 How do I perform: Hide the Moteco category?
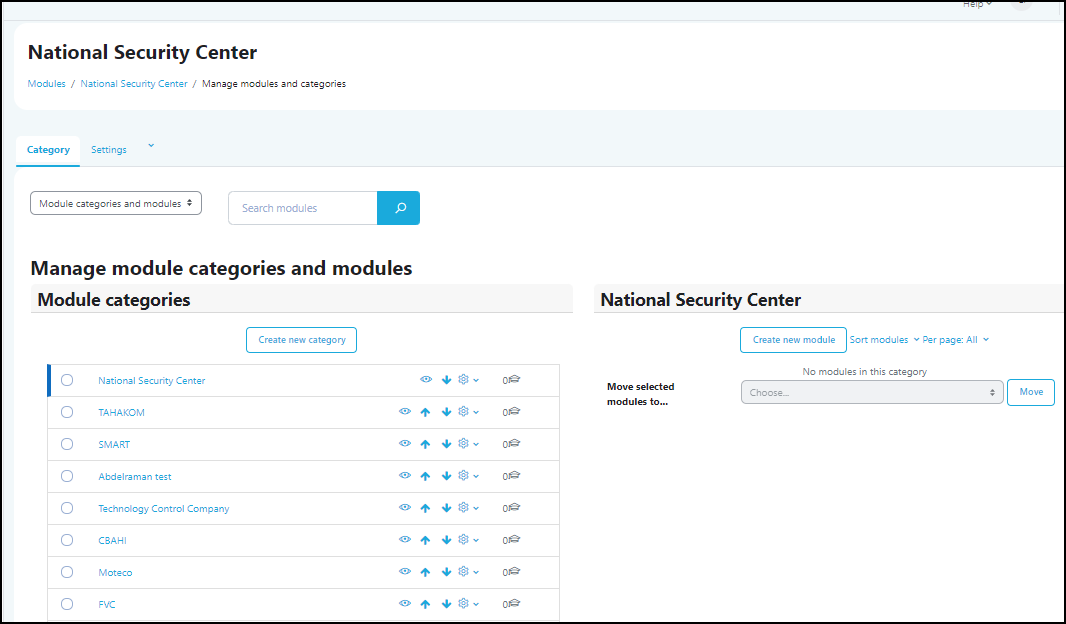click(x=405, y=571)
